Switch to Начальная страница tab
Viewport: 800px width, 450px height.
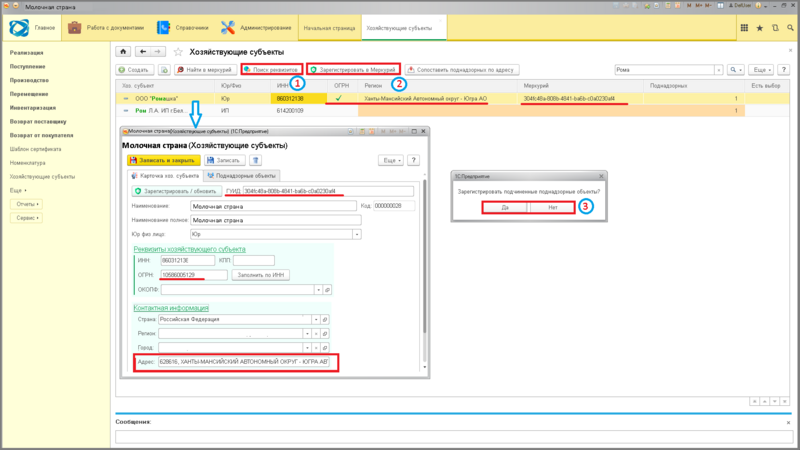click(329, 28)
